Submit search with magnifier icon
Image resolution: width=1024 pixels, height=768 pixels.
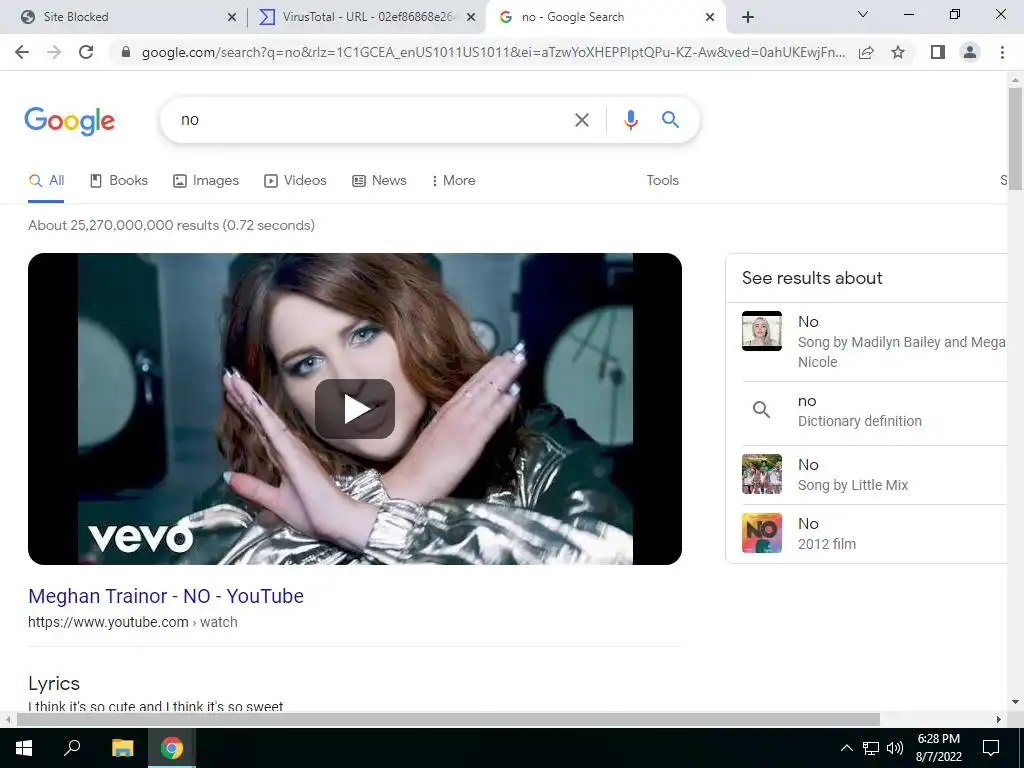click(670, 120)
